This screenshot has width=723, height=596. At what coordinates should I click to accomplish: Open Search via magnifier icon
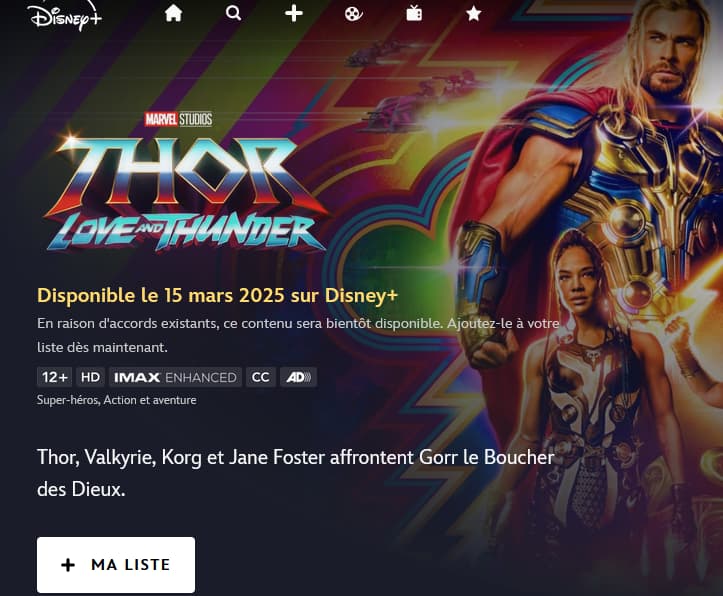pyautogui.click(x=233, y=13)
